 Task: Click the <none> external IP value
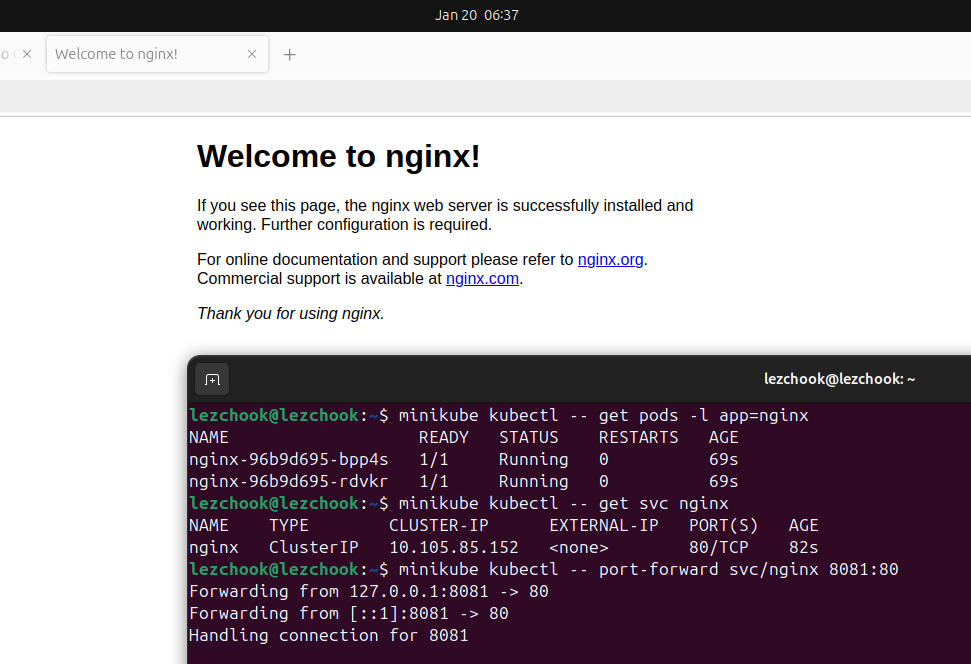[x=579, y=548]
